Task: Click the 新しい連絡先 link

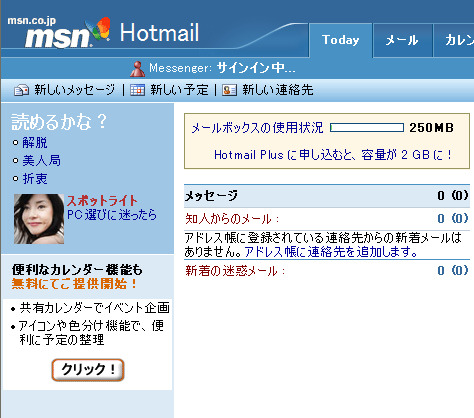Action: (x=278, y=90)
